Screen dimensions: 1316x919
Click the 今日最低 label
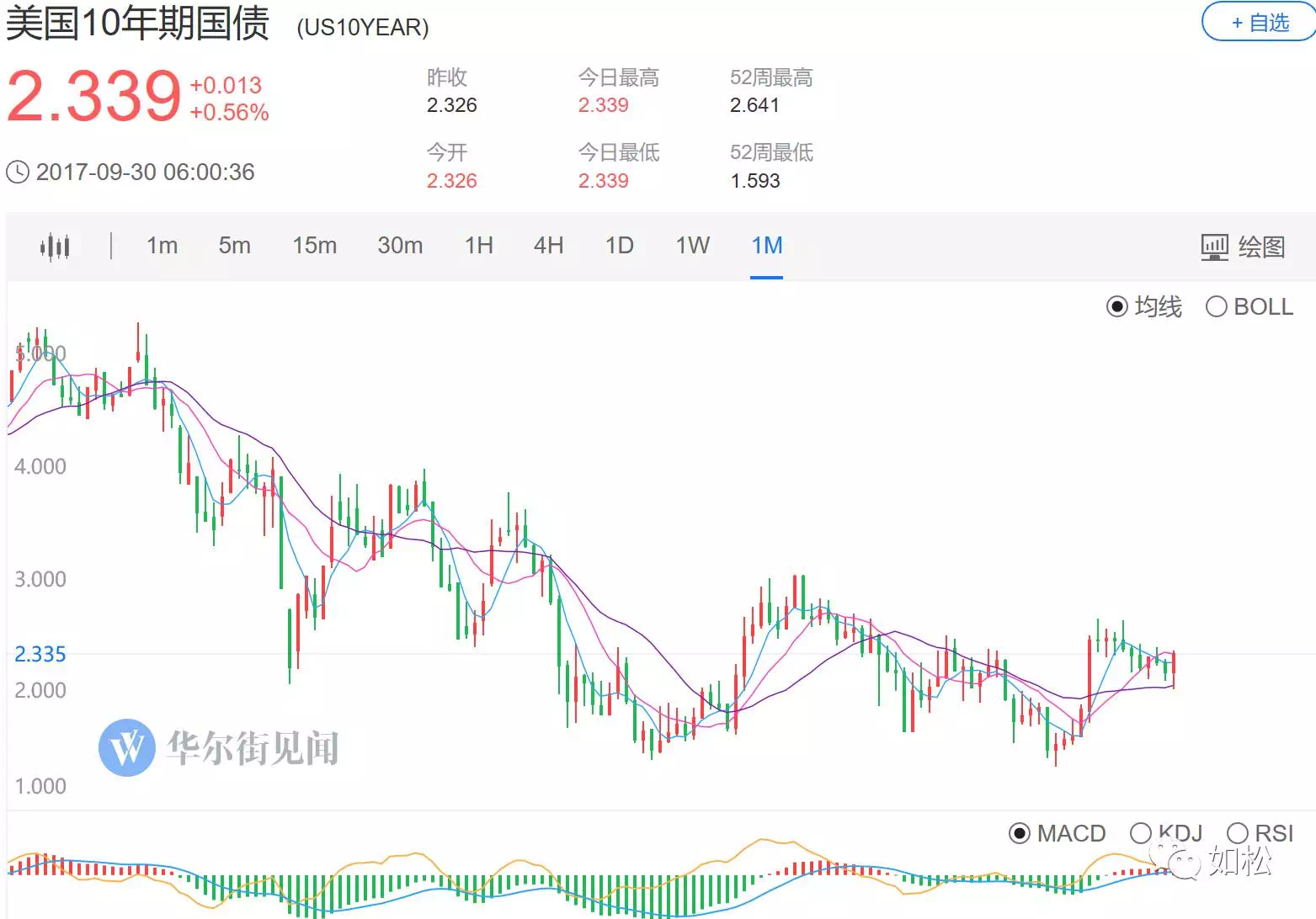tap(618, 152)
